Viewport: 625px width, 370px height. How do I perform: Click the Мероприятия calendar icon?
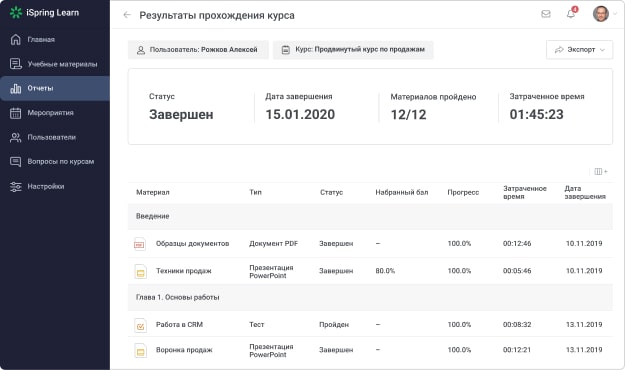point(16,113)
